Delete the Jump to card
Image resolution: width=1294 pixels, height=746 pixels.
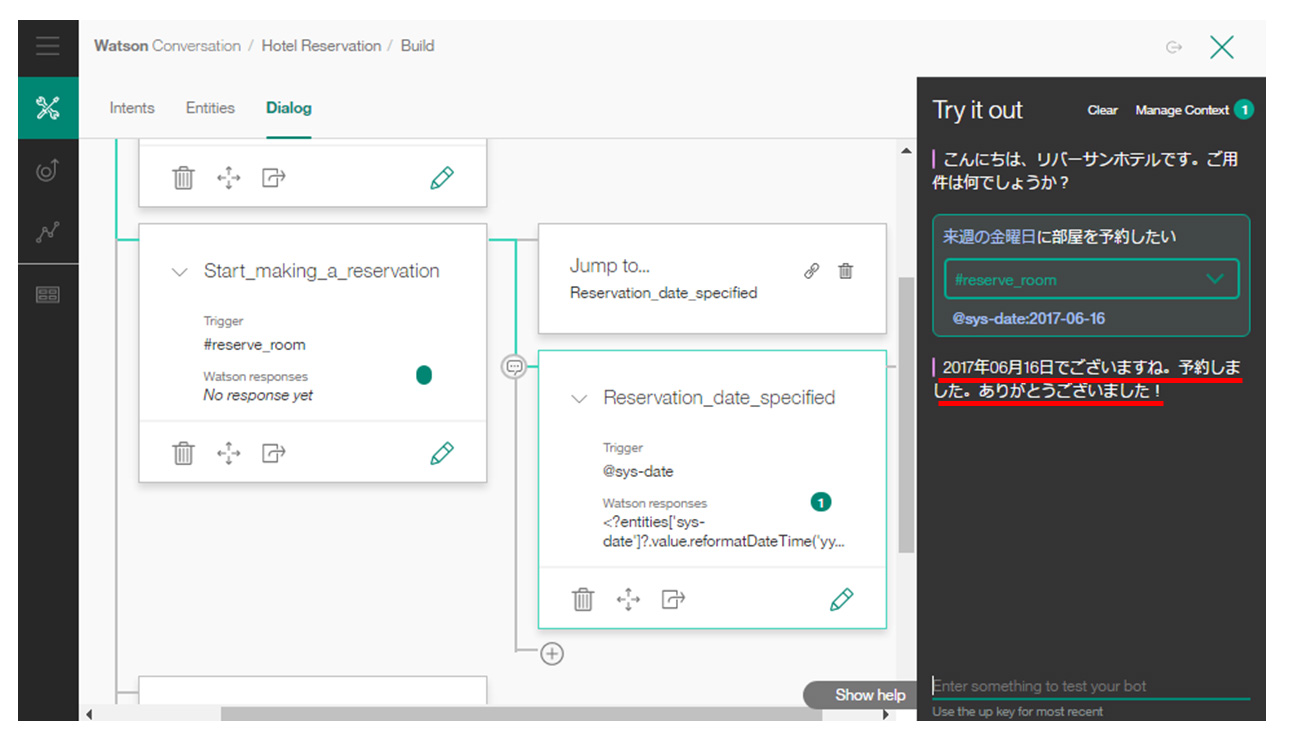[846, 271]
